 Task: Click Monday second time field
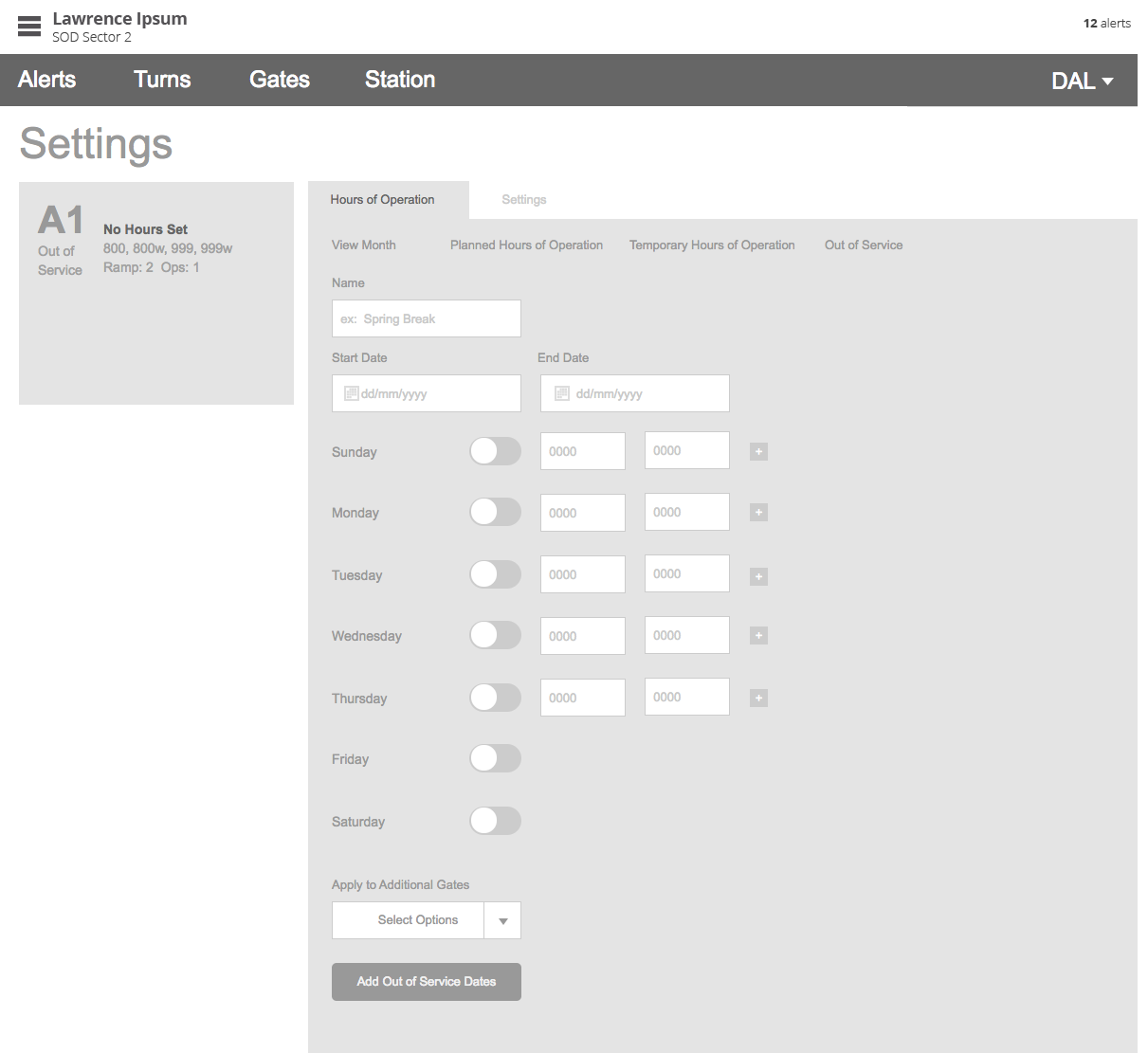point(687,512)
